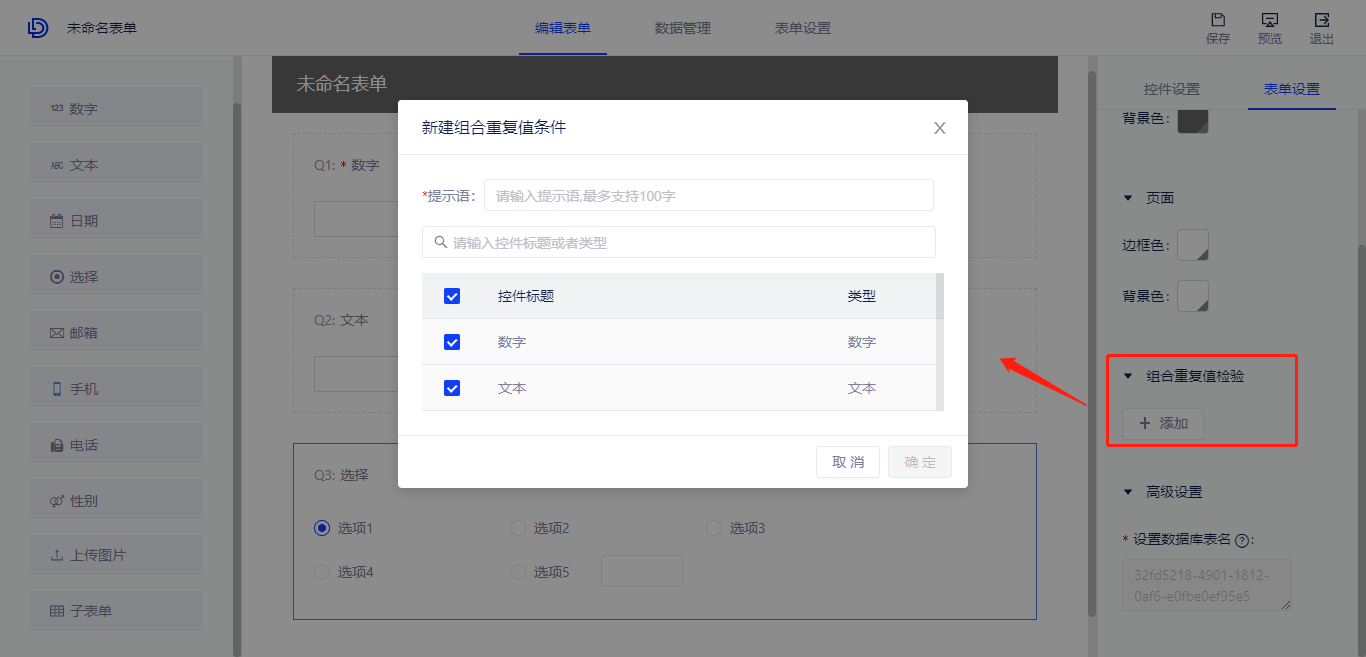Select the 手机 mobile field control
1366x657 pixels.
tap(115, 387)
